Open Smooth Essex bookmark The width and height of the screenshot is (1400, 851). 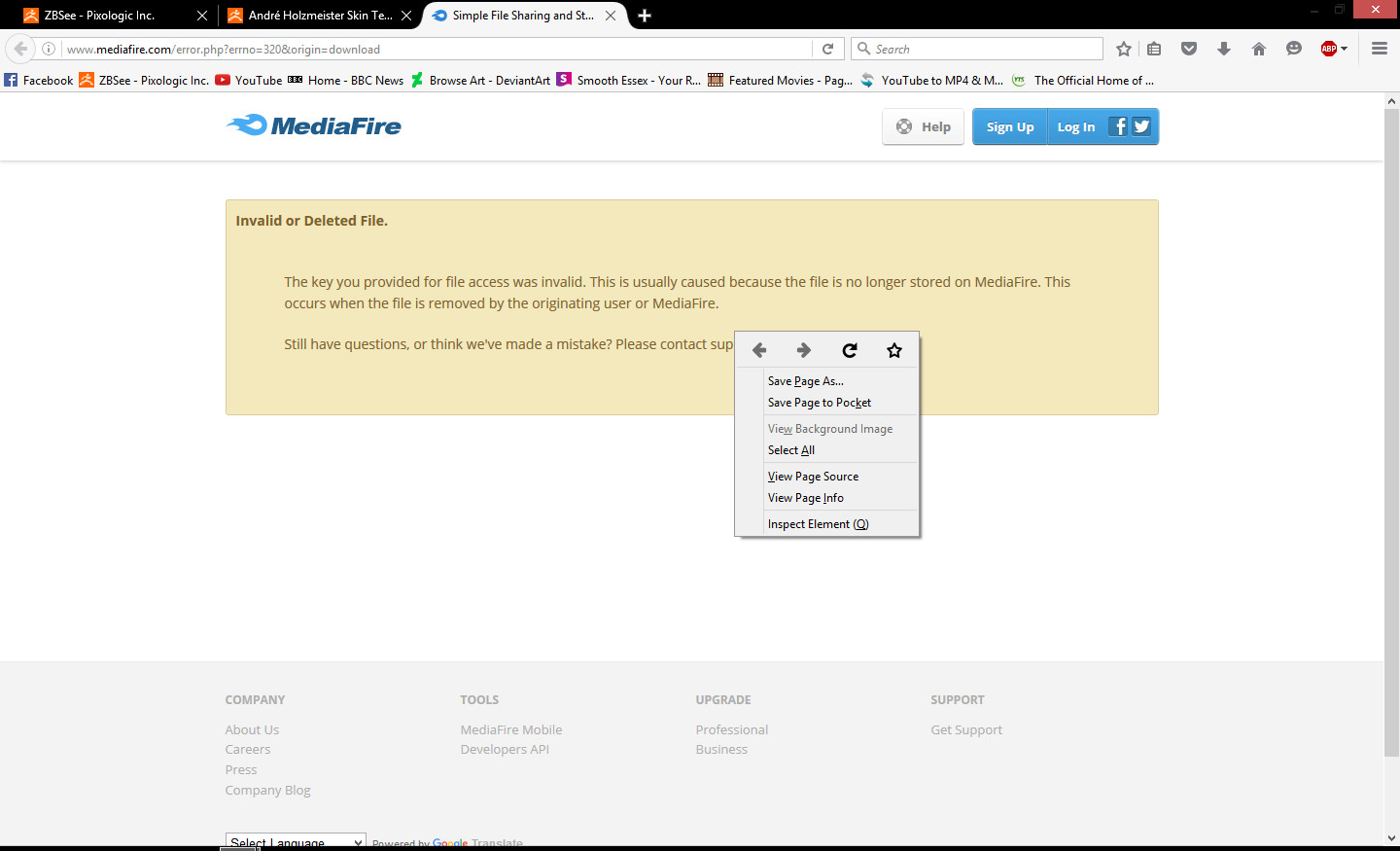point(629,81)
